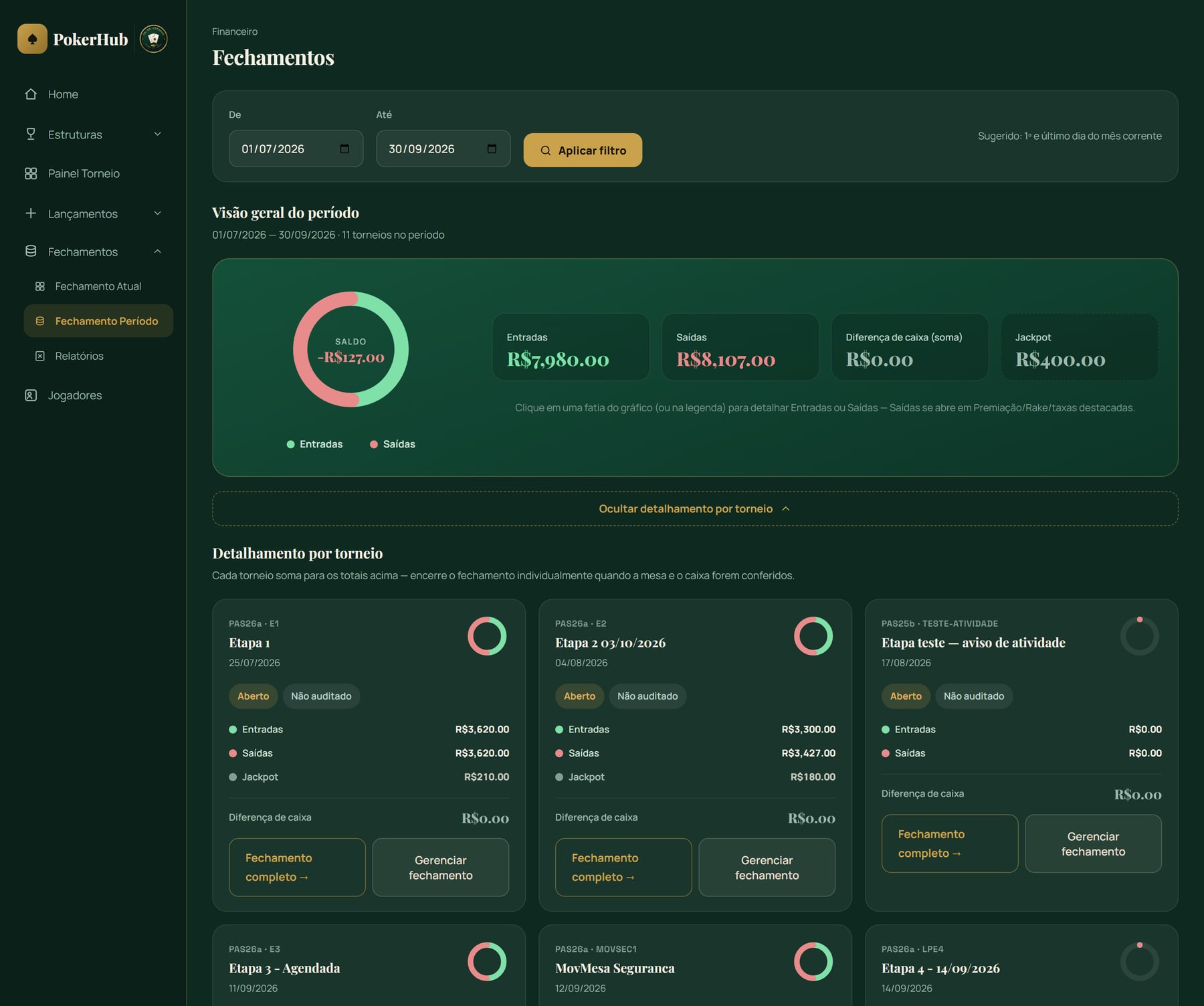
Task: Click Gerenciar fechamento for Etapa 1
Action: point(441,867)
